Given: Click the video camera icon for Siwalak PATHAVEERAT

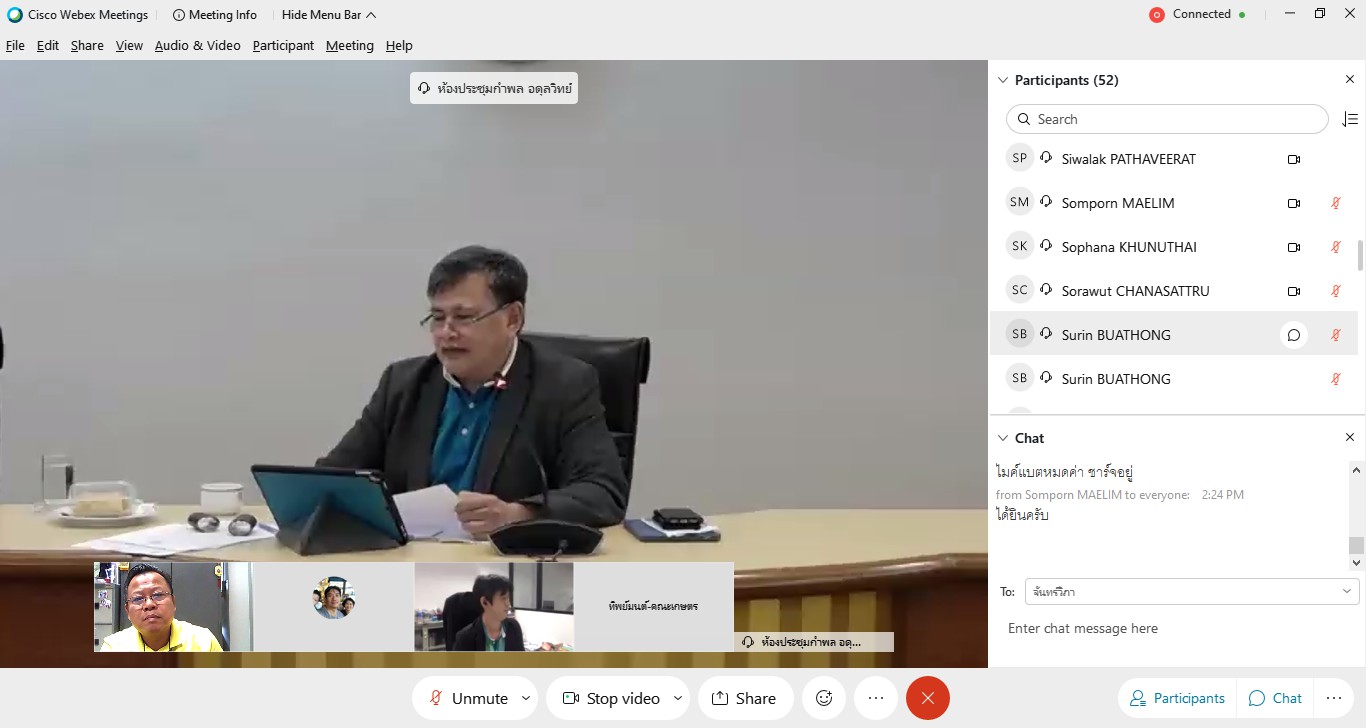Looking at the screenshot, I should pyautogui.click(x=1294, y=159).
